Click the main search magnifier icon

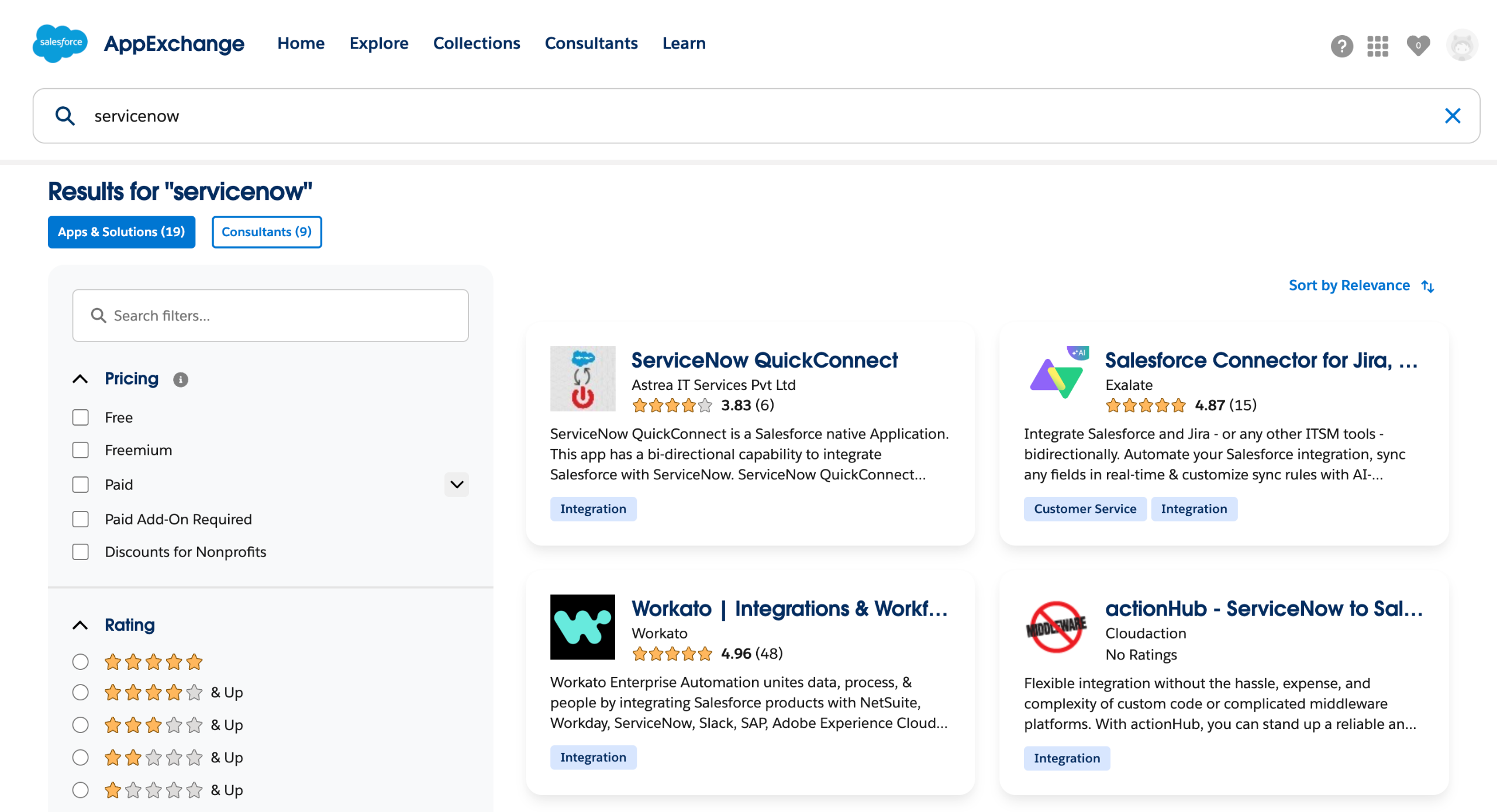point(65,116)
